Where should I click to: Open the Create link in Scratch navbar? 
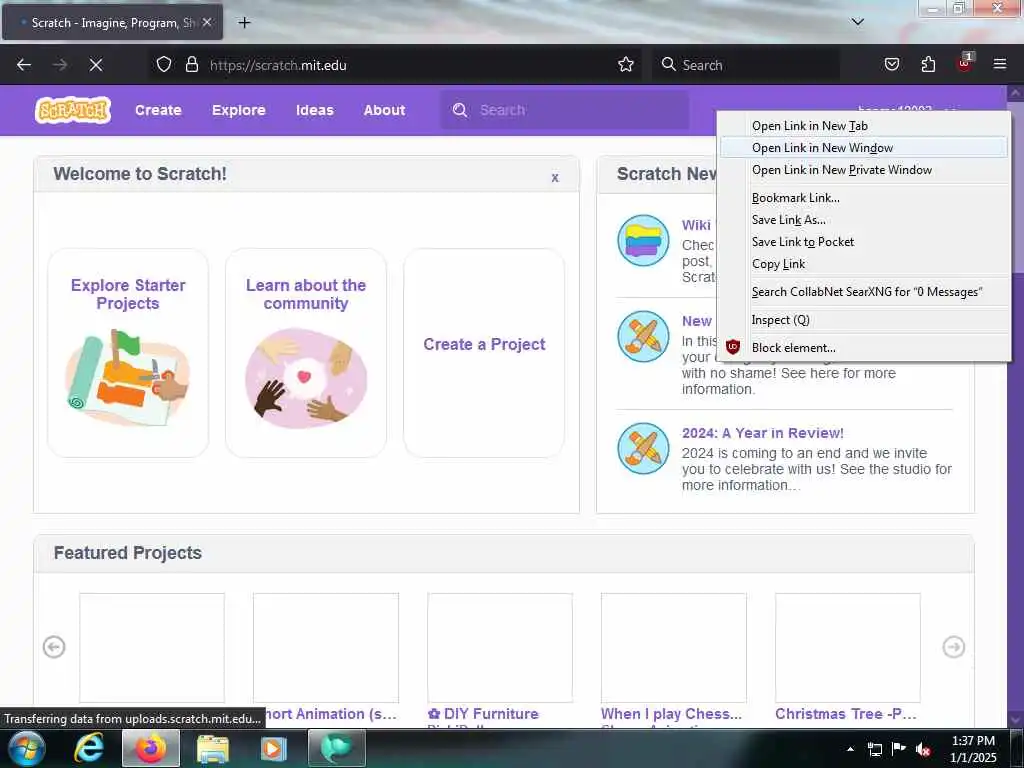pyautogui.click(x=158, y=110)
